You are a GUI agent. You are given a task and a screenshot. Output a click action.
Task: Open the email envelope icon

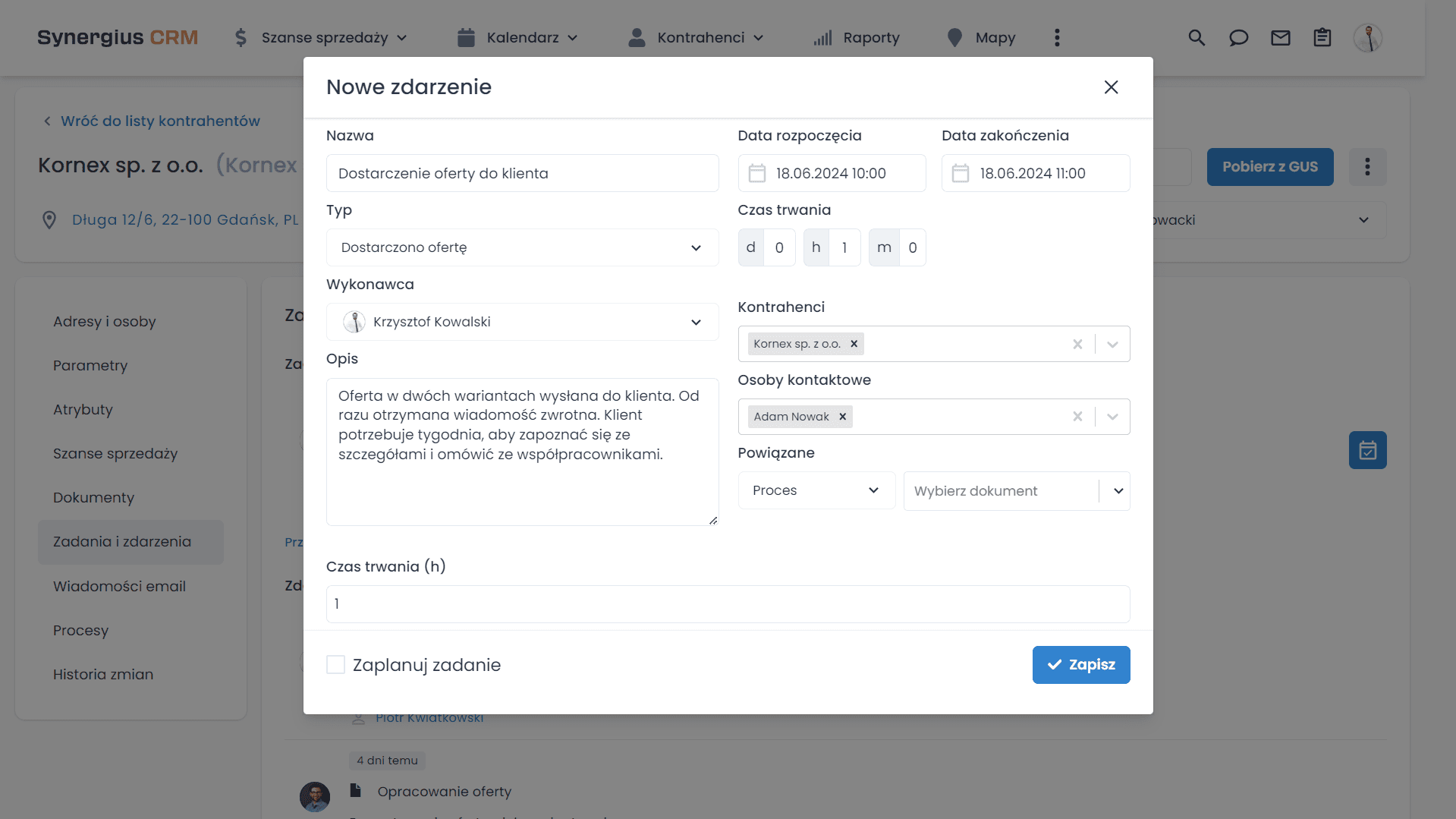click(x=1281, y=37)
